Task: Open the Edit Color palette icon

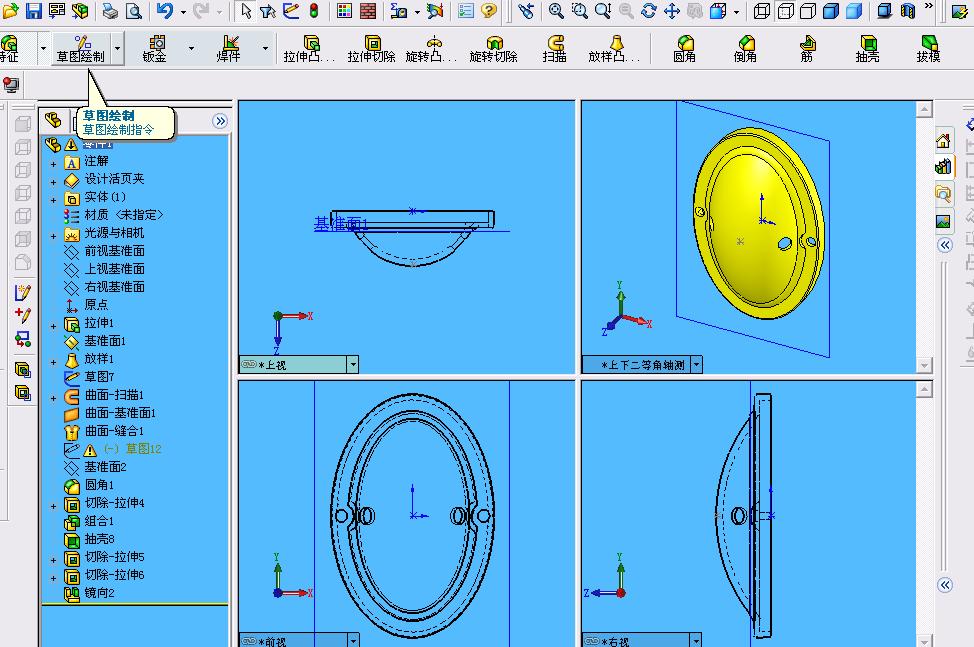Action: coord(344,11)
